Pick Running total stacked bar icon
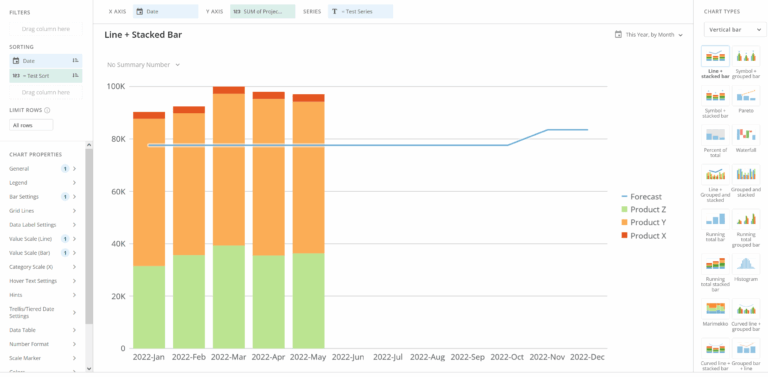The image size is (768, 377). coord(715,264)
